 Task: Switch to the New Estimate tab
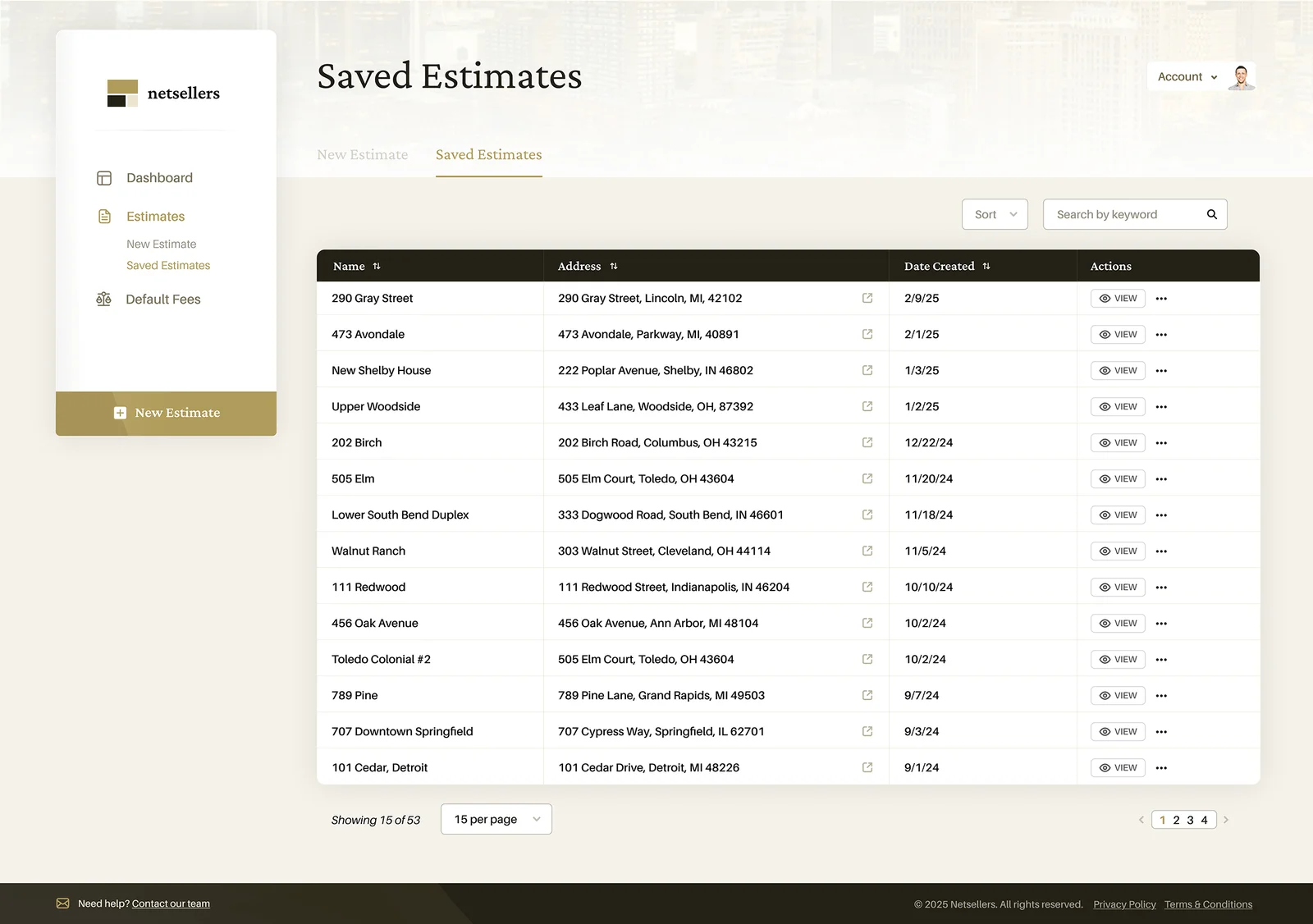click(362, 155)
